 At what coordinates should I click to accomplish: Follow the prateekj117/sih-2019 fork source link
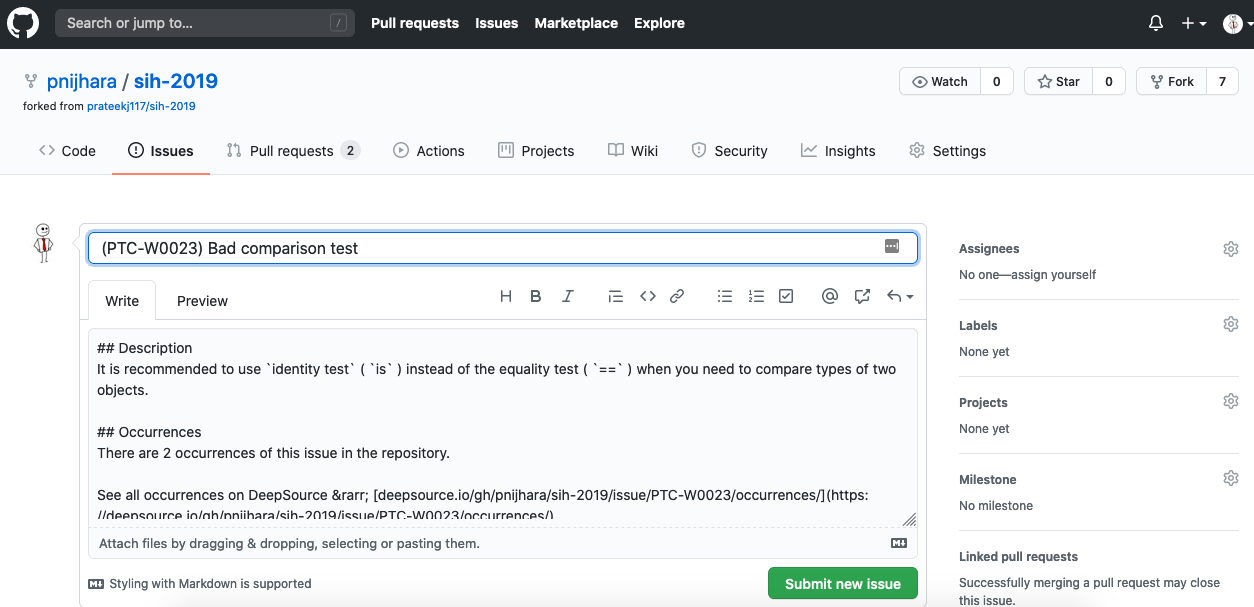click(140, 106)
